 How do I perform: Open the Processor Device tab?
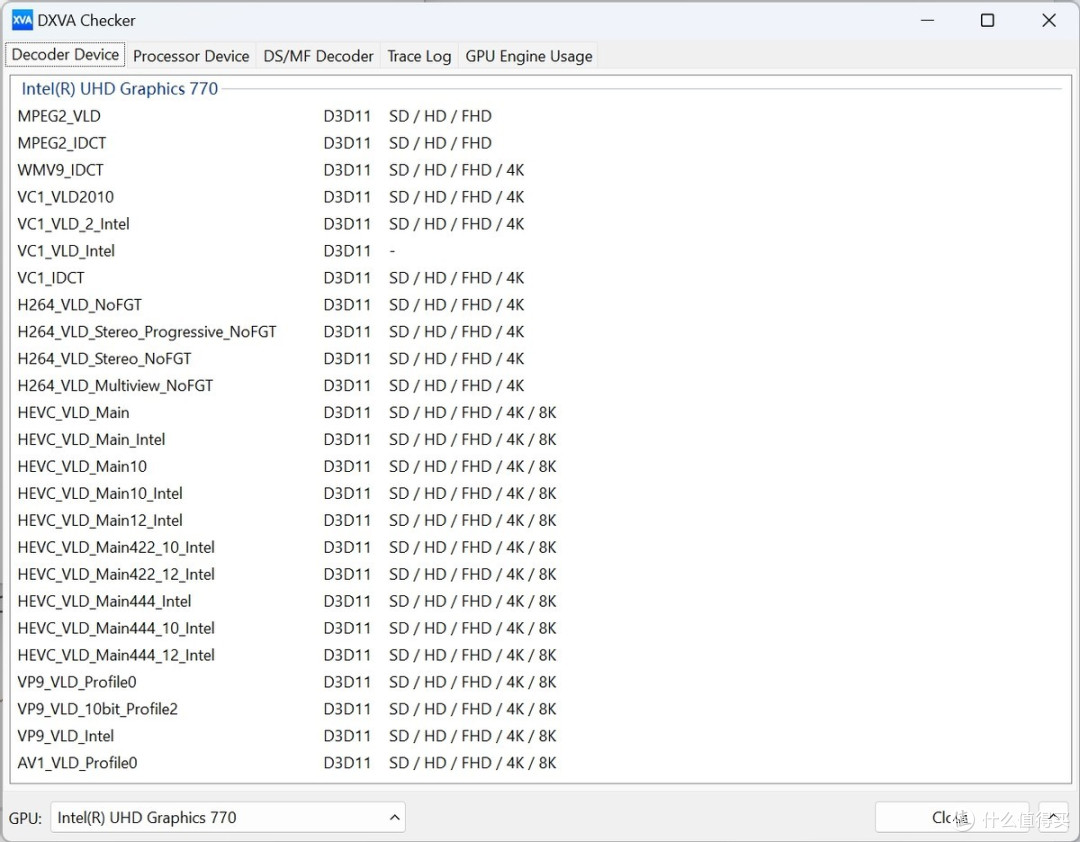click(x=191, y=57)
